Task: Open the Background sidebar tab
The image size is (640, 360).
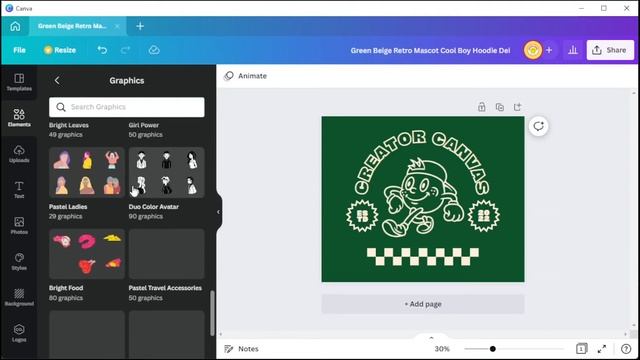Action: click(x=19, y=298)
